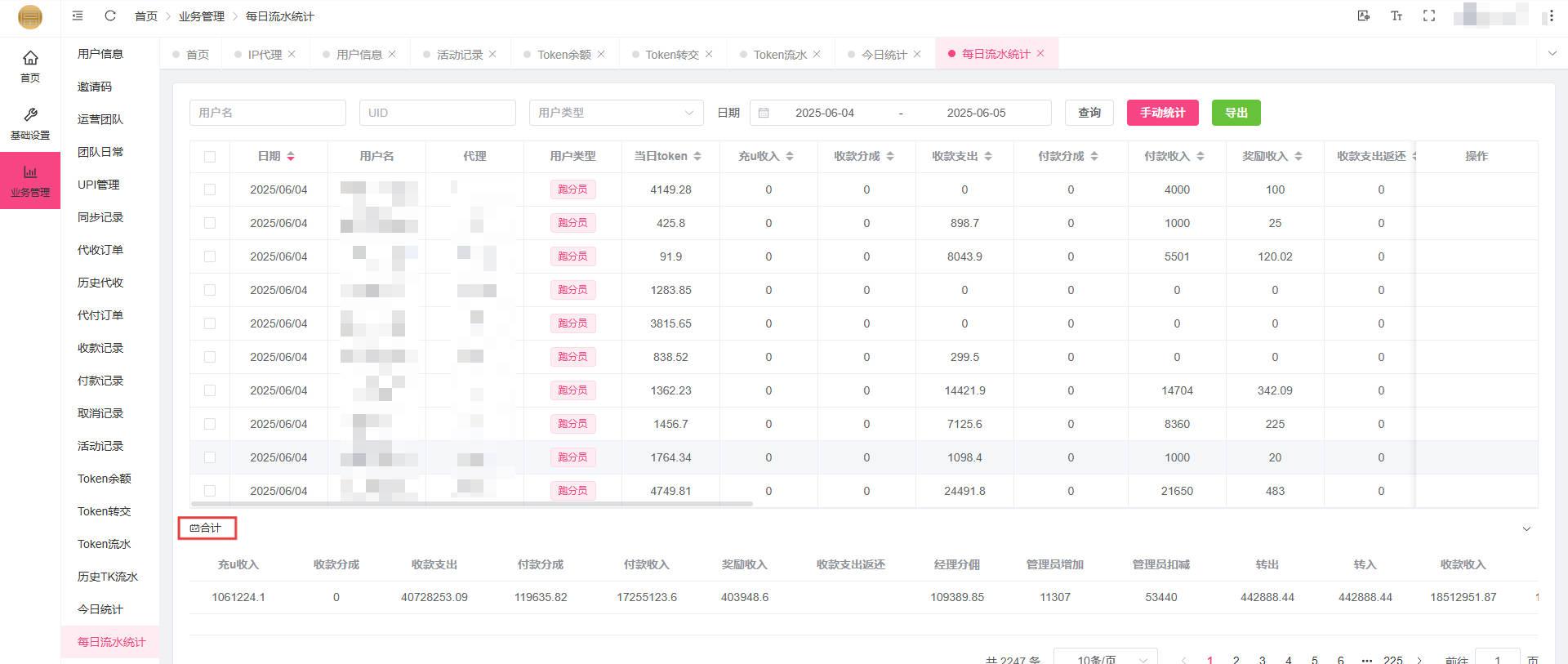Open the font size settings icon
The width and height of the screenshot is (1568, 664).
pyautogui.click(x=1396, y=16)
